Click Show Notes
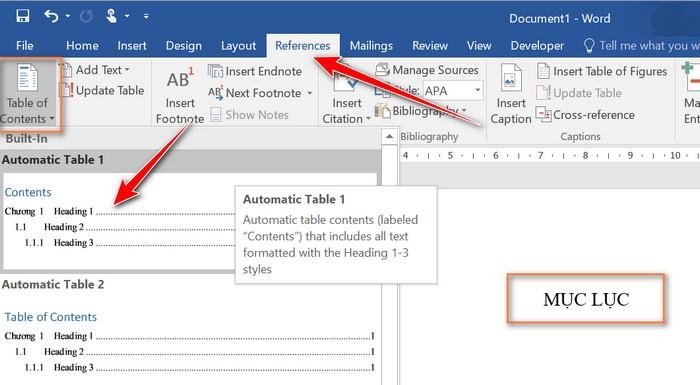Screen dimensions: 700x385 [x=250, y=115]
